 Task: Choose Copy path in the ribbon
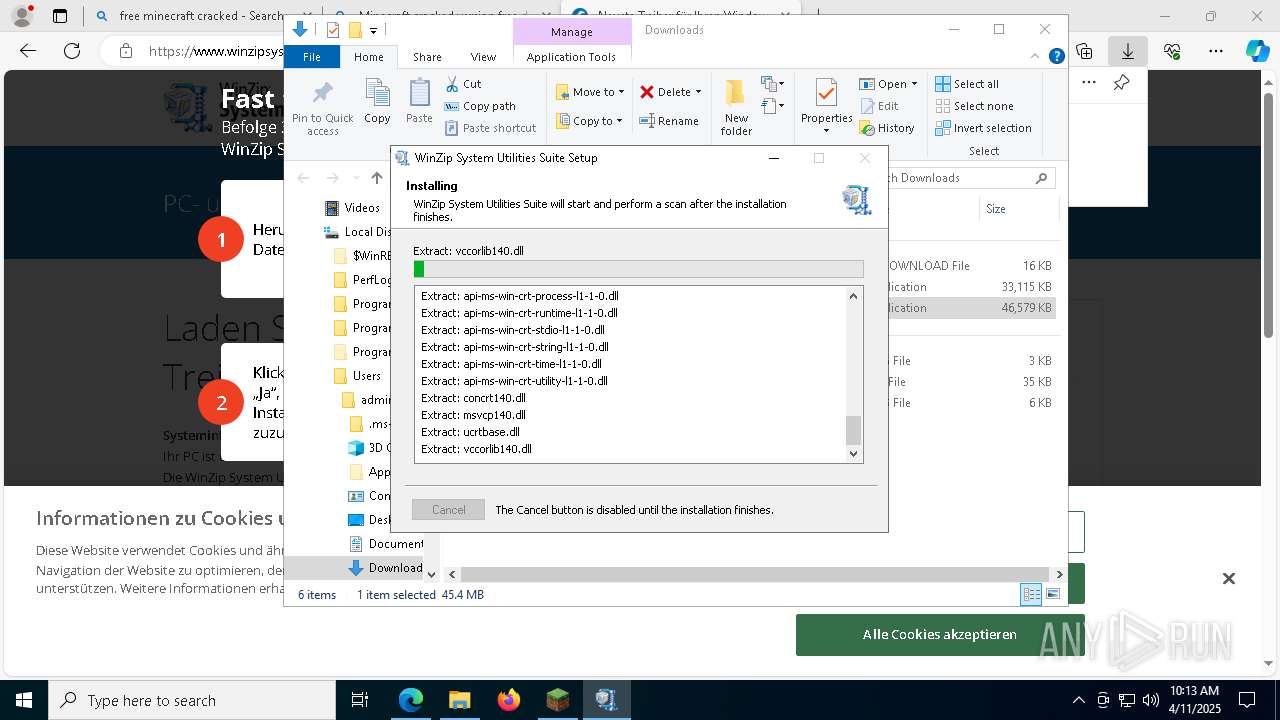pos(480,106)
